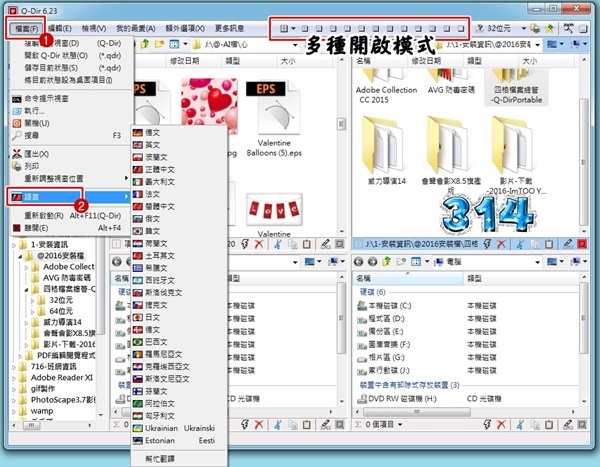Screen dimensions: 600x467
Task: Expand the 重新調整視窗位置 submenu
Action: tap(70, 178)
